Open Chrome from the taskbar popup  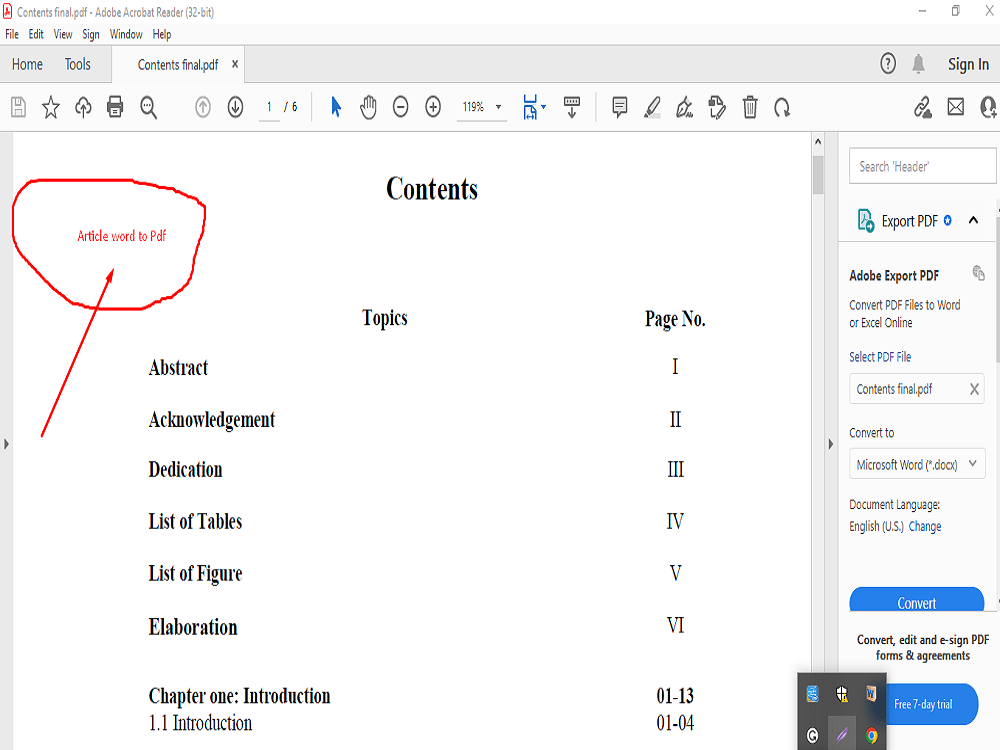tap(869, 734)
